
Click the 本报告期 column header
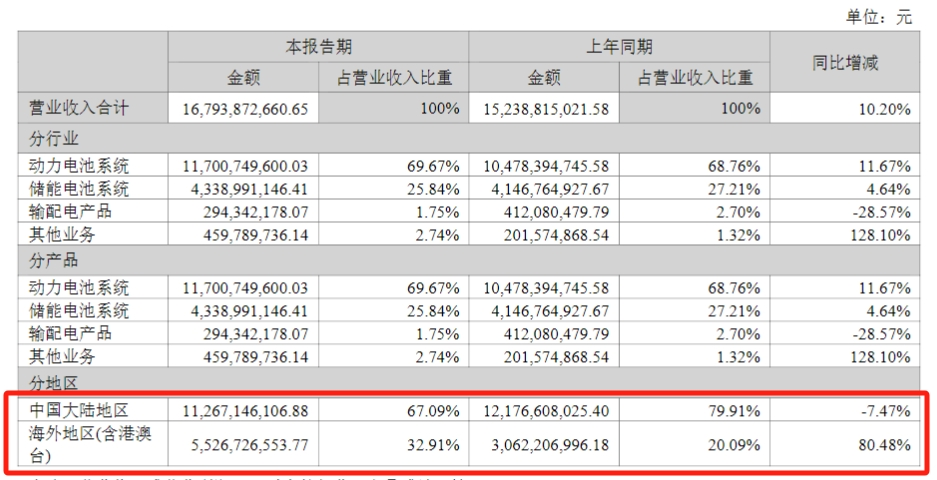(x=318, y=47)
